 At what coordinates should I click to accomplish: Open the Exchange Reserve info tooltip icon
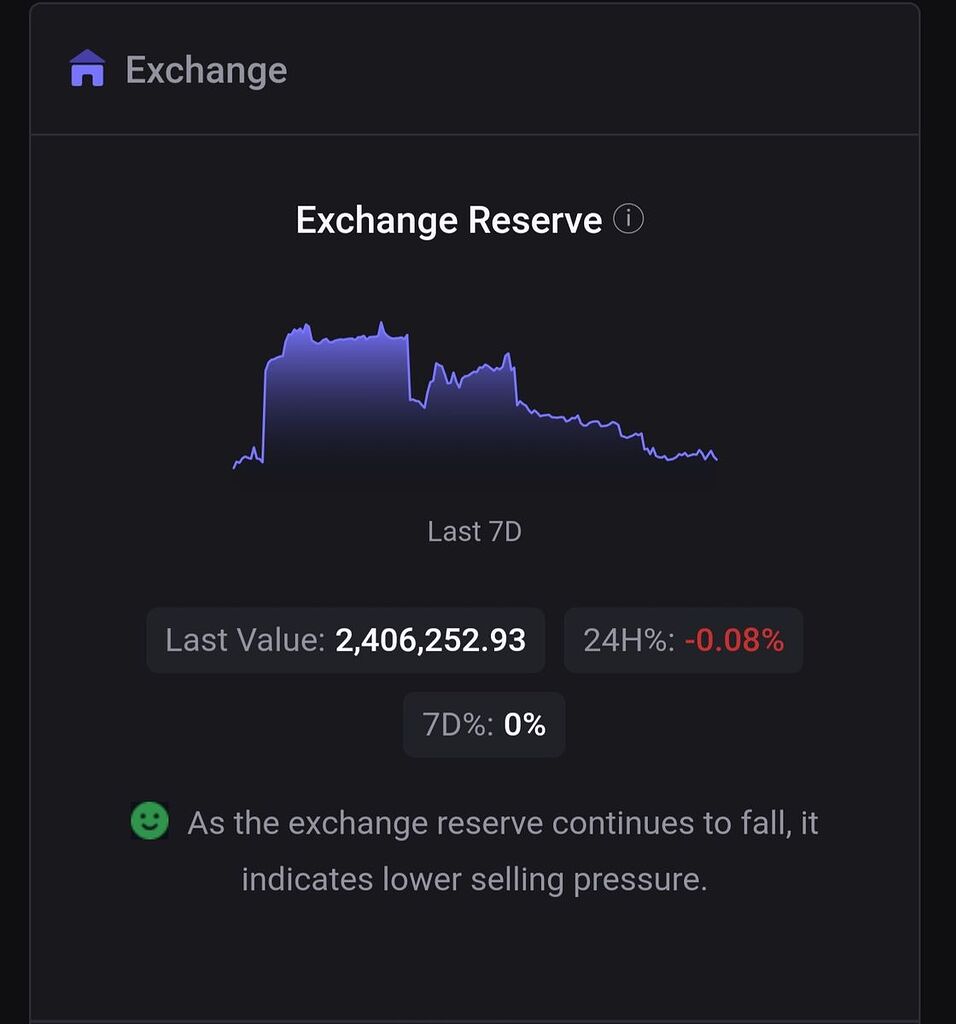tap(628, 218)
